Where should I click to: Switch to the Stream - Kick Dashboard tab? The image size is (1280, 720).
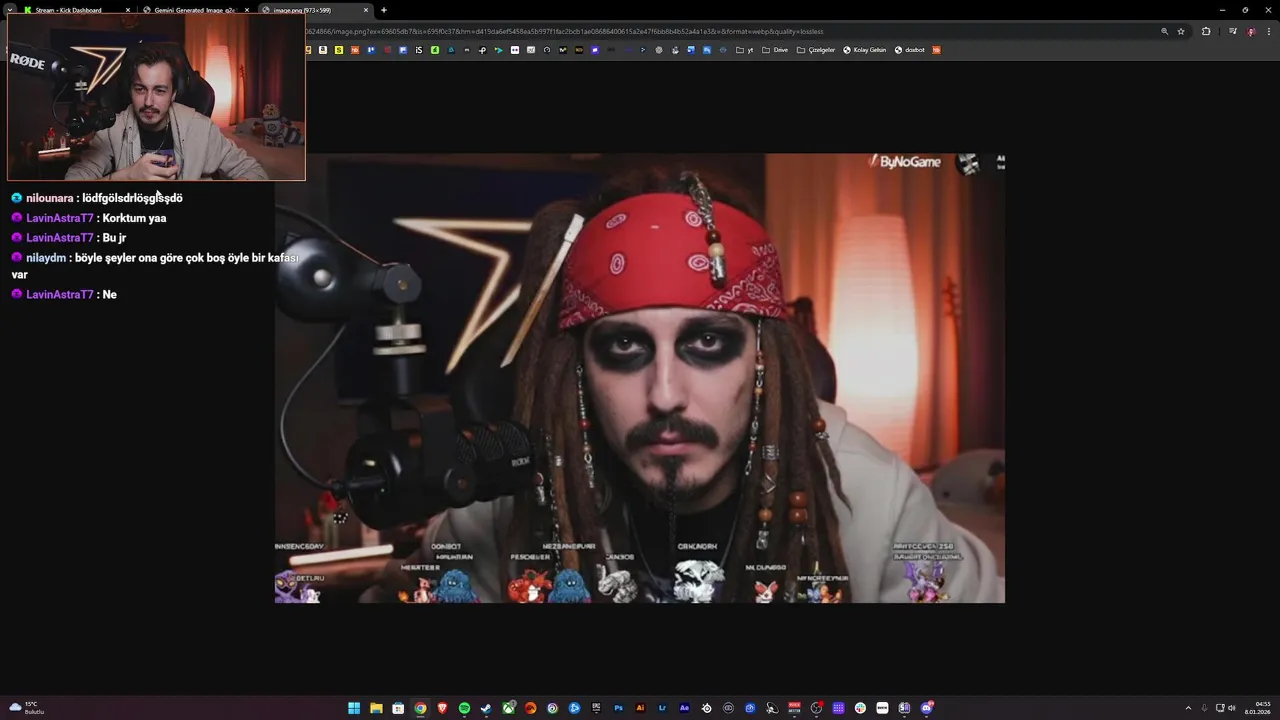pos(75,10)
